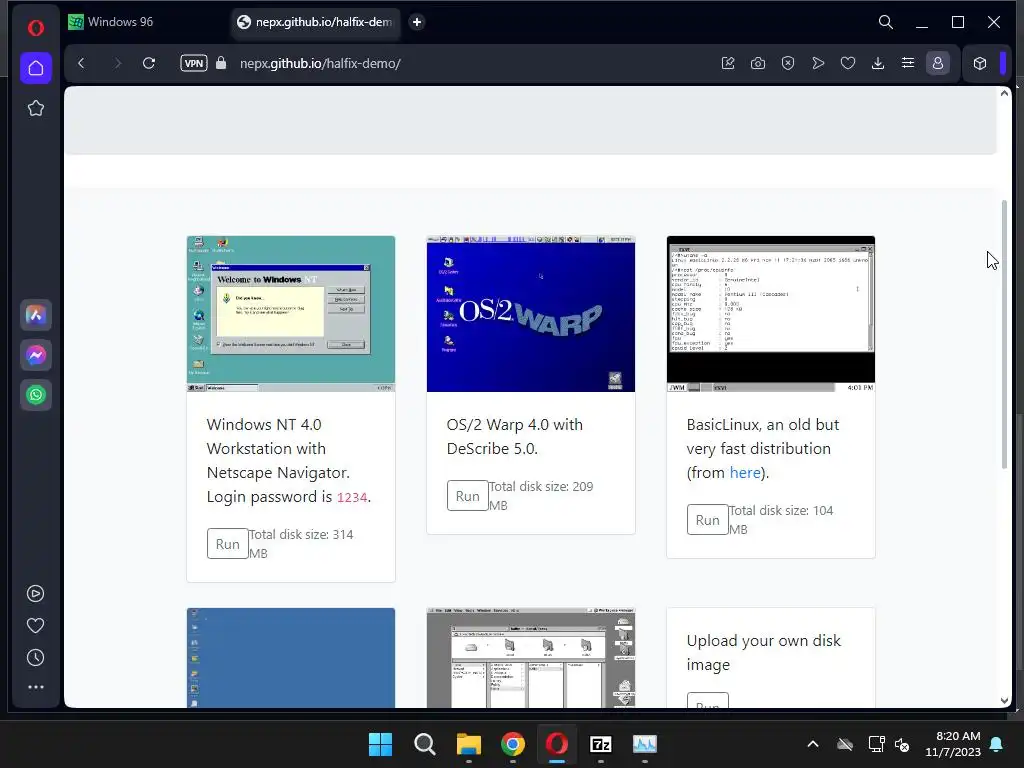Open sidebar heart pinboards icon
The width and height of the screenshot is (1024, 768).
pos(35,626)
